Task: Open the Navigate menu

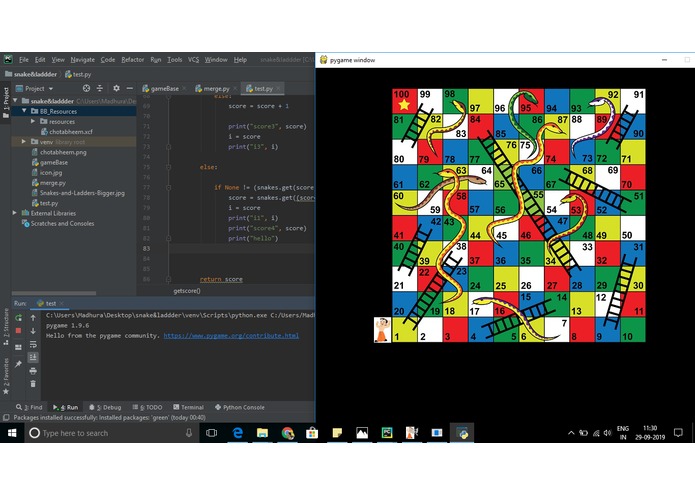Action: tap(82, 59)
